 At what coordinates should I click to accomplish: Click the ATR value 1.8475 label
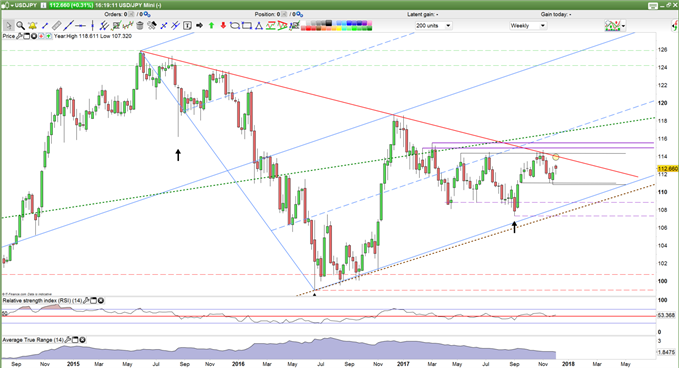667,352
